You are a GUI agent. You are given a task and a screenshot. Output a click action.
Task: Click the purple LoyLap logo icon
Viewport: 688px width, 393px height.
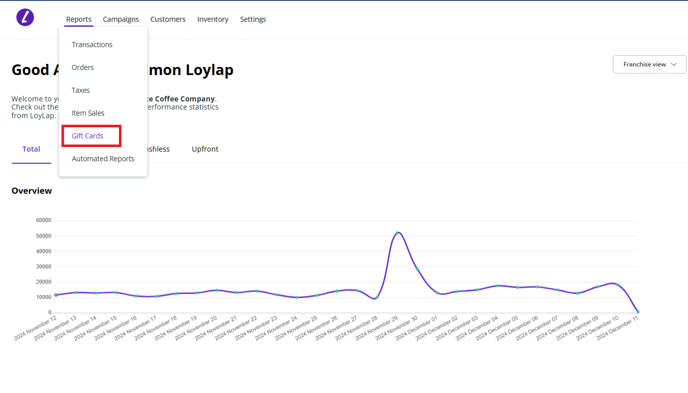click(25, 18)
